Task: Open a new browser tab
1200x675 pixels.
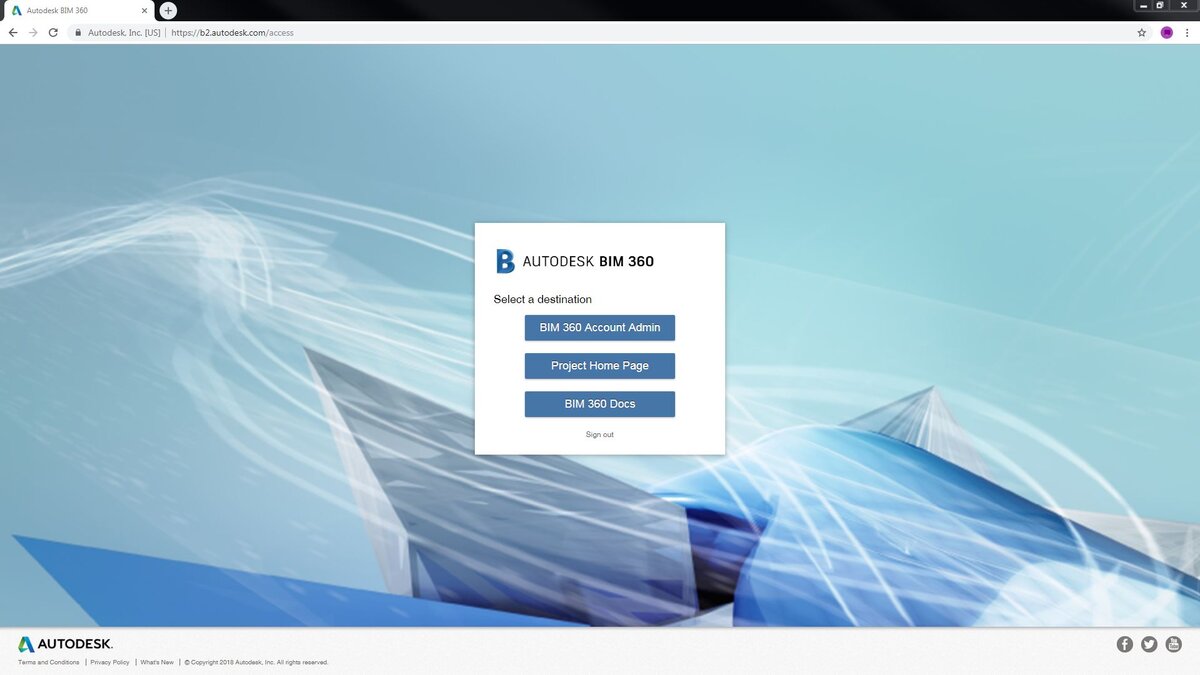Action: pos(168,10)
